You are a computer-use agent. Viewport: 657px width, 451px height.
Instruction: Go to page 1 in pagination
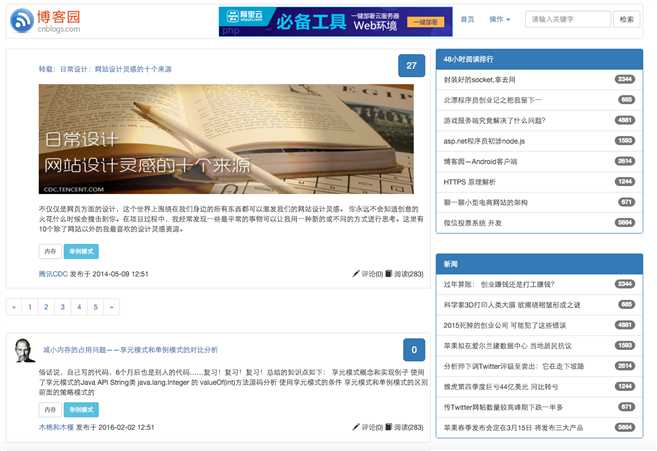pos(30,307)
